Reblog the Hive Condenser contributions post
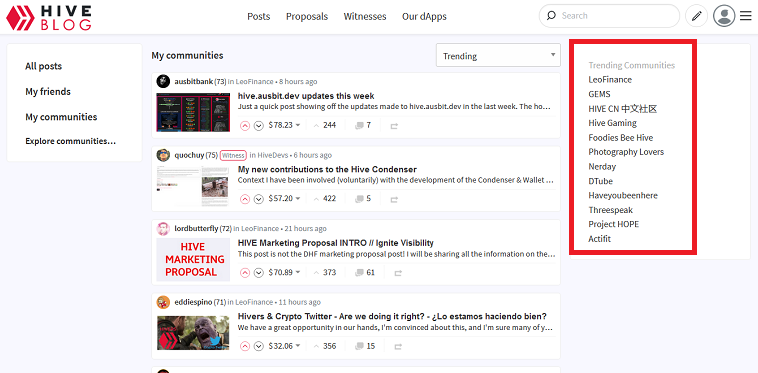The image size is (758, 373). [394, 199]
